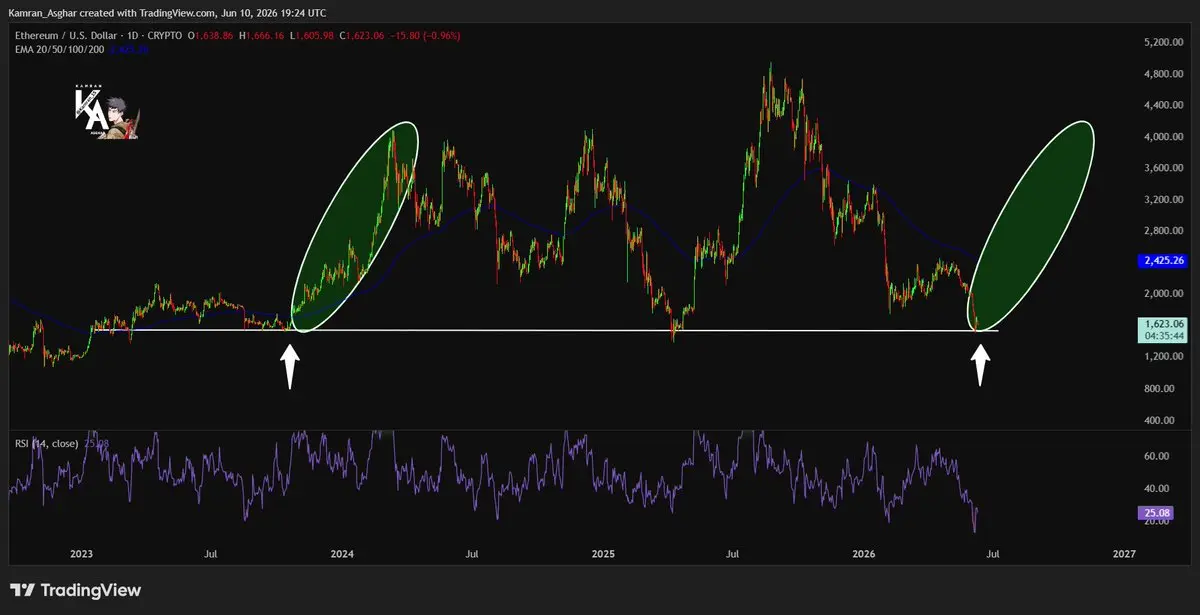1200x615 pixels.
Task: Click the purple 25.08 RSI value tag
Action: 1154,513
